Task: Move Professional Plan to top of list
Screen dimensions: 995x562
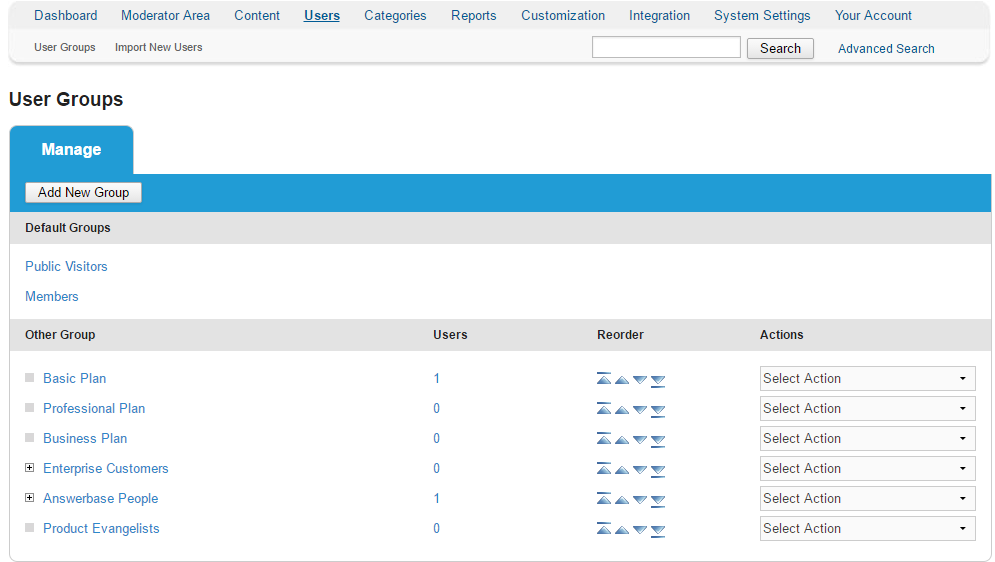Action: point(603,408)
